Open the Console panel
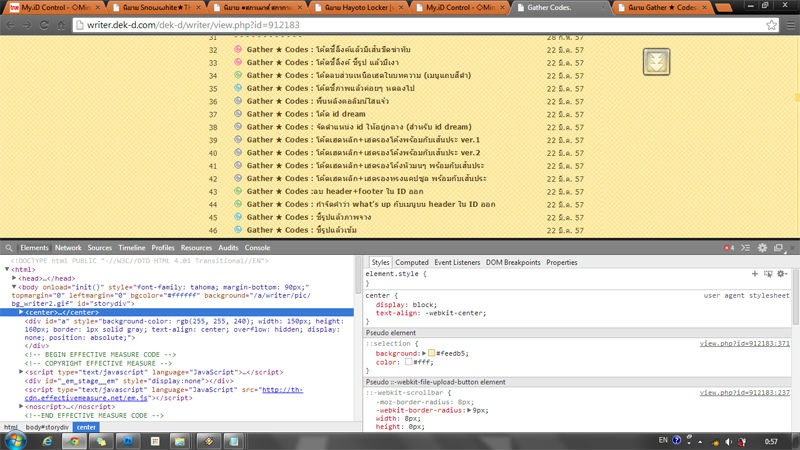800x450 pixels. click(x=257, y=248)
